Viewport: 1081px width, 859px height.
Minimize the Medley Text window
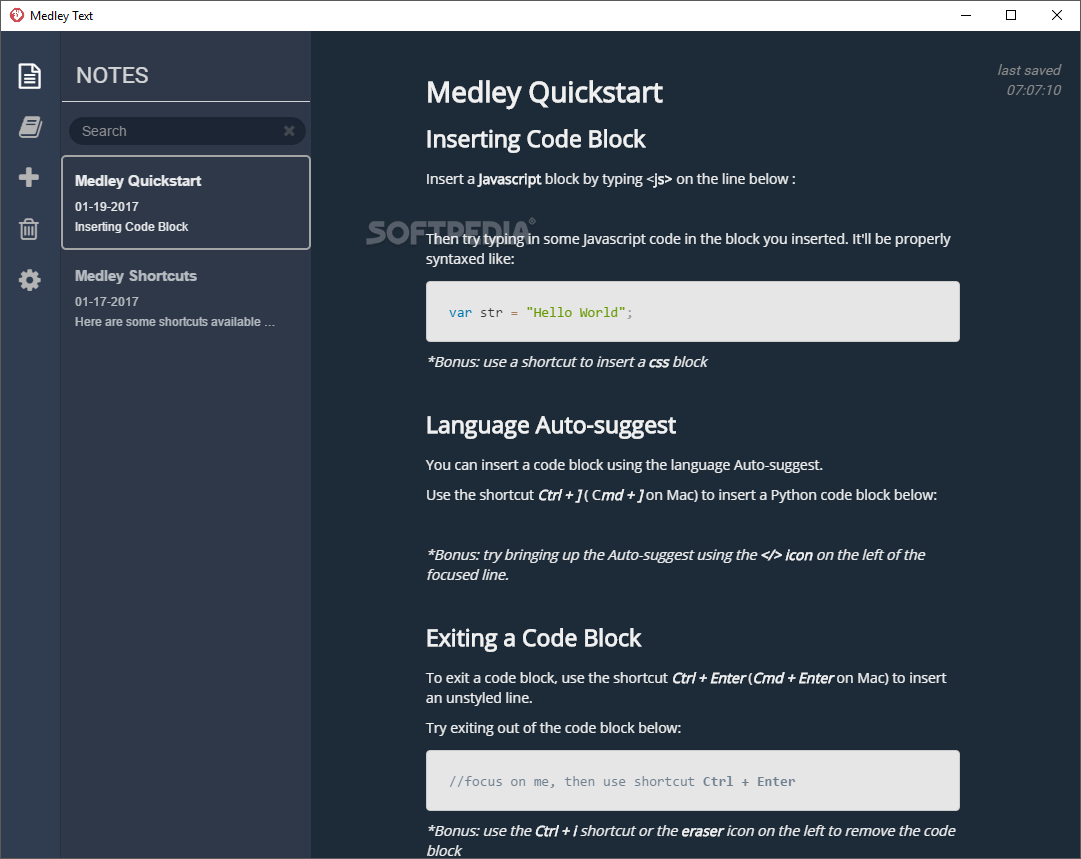tap(966, 15)
